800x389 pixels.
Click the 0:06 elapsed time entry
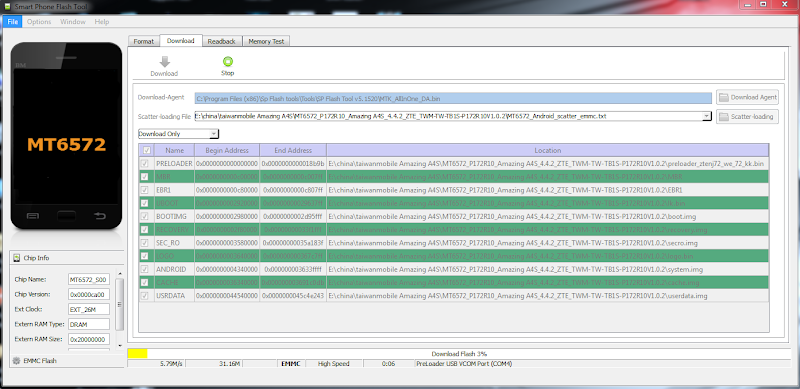[x=387, y=364]
